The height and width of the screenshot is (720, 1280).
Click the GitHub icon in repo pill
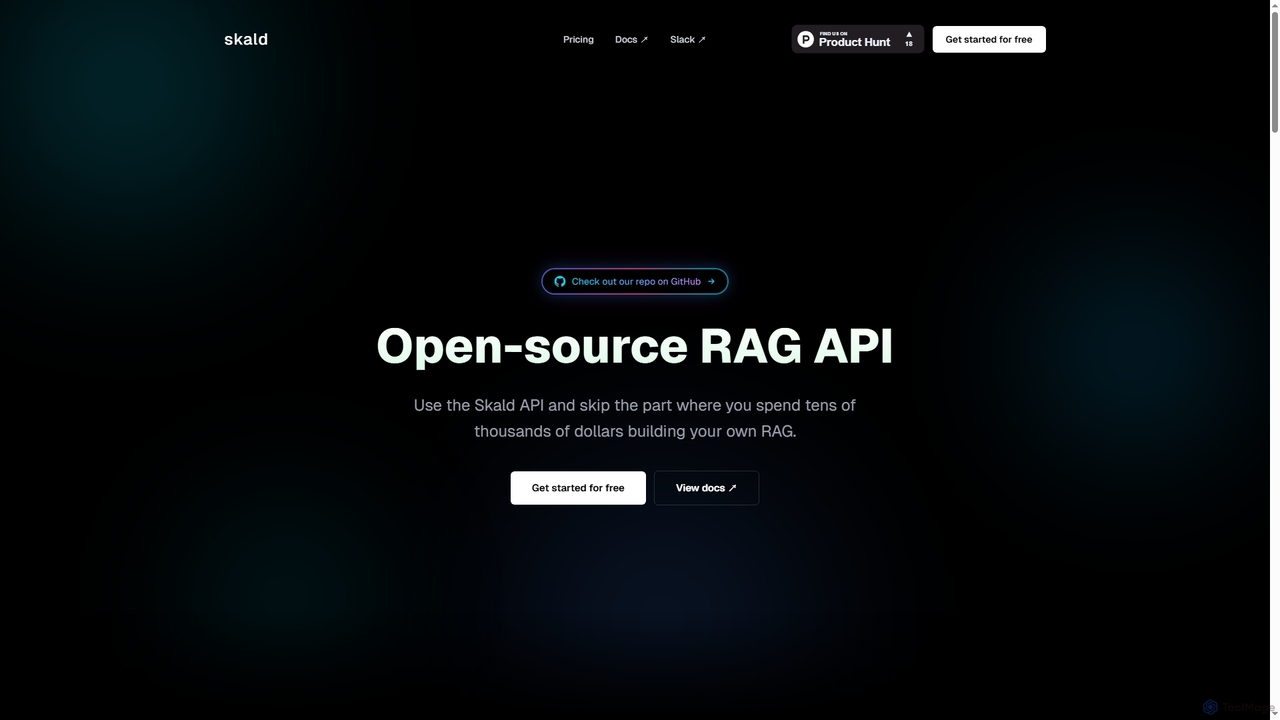click(560, 281)
